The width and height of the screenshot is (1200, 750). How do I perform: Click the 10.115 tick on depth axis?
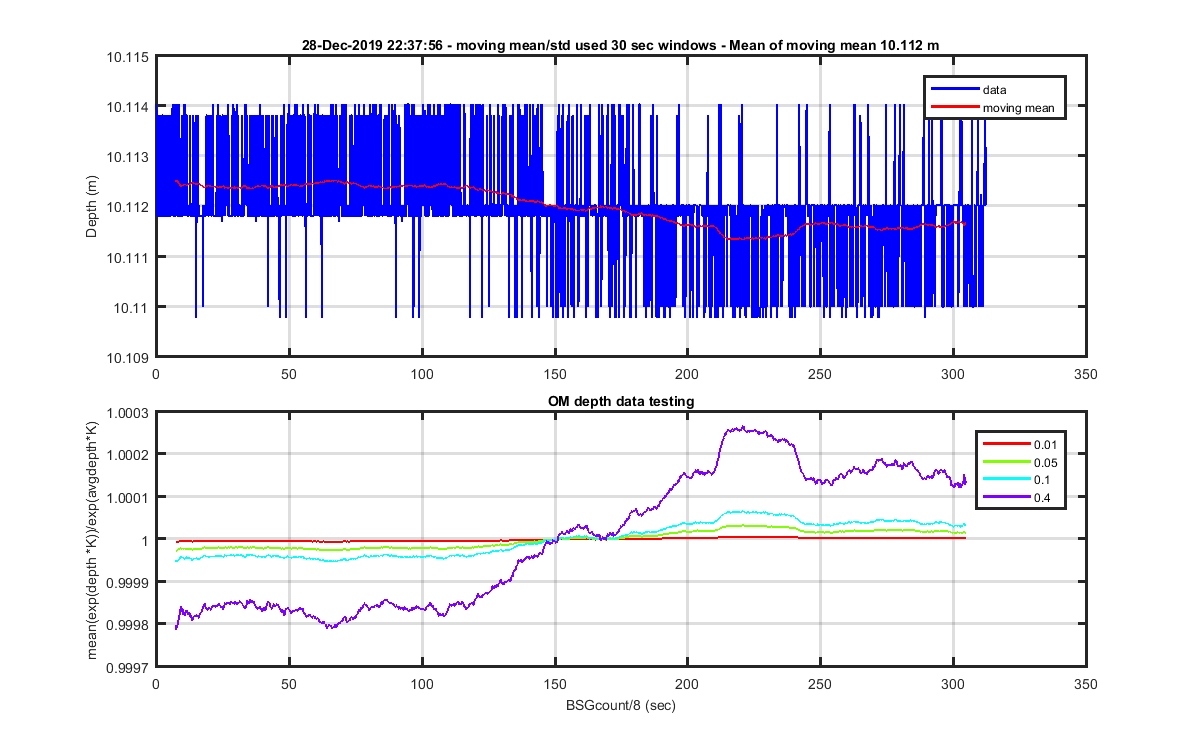click(x=129, y=57)
